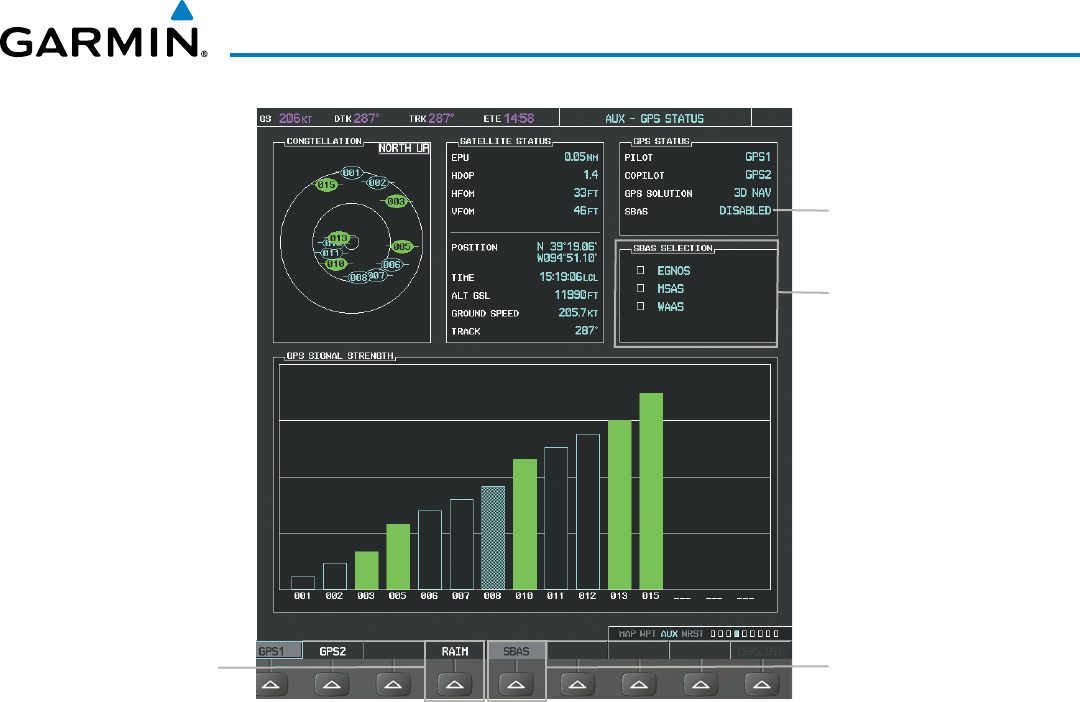Click the signal bar for satellite 003
Screen dimensions: 1080x702
pyautogui.click(x=366, y=570)
